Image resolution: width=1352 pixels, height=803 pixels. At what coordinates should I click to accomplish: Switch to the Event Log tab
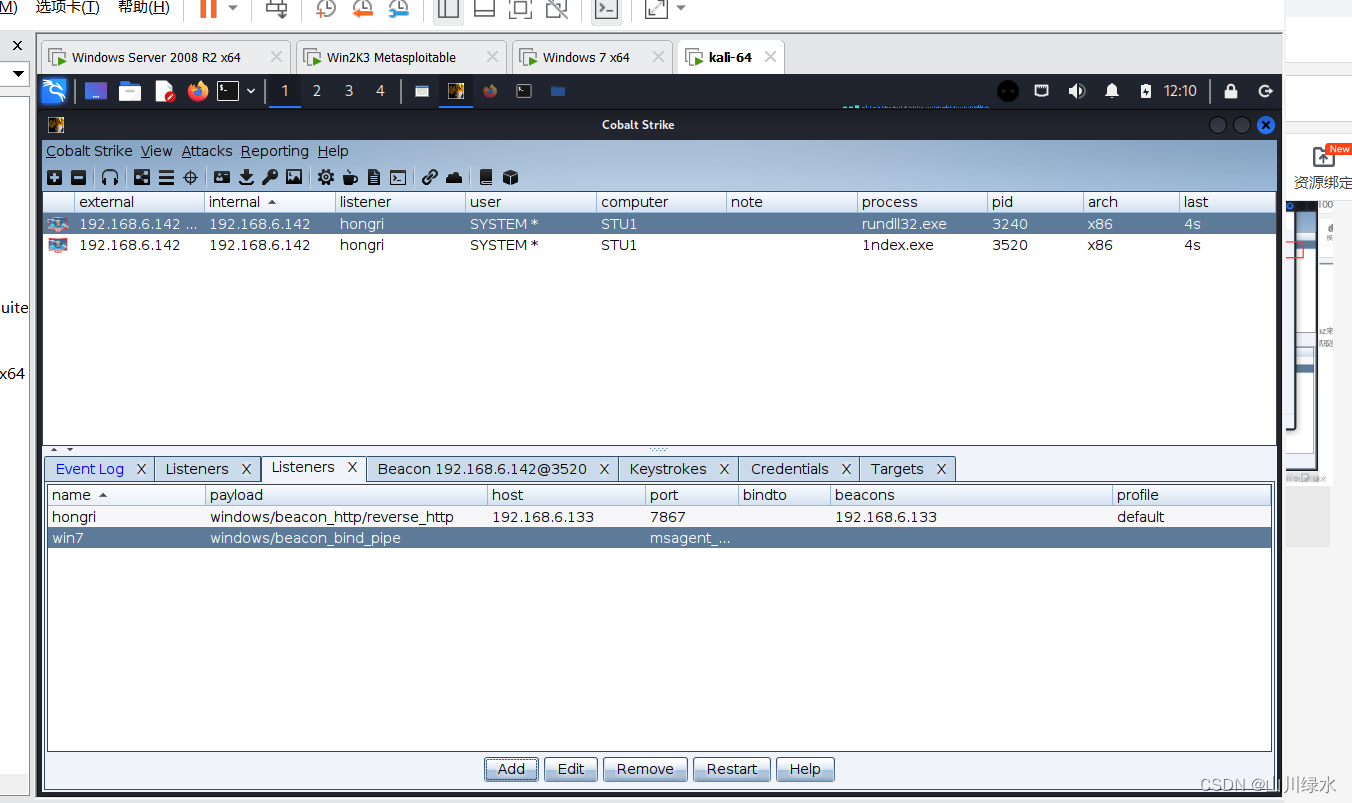coord(90,469)
